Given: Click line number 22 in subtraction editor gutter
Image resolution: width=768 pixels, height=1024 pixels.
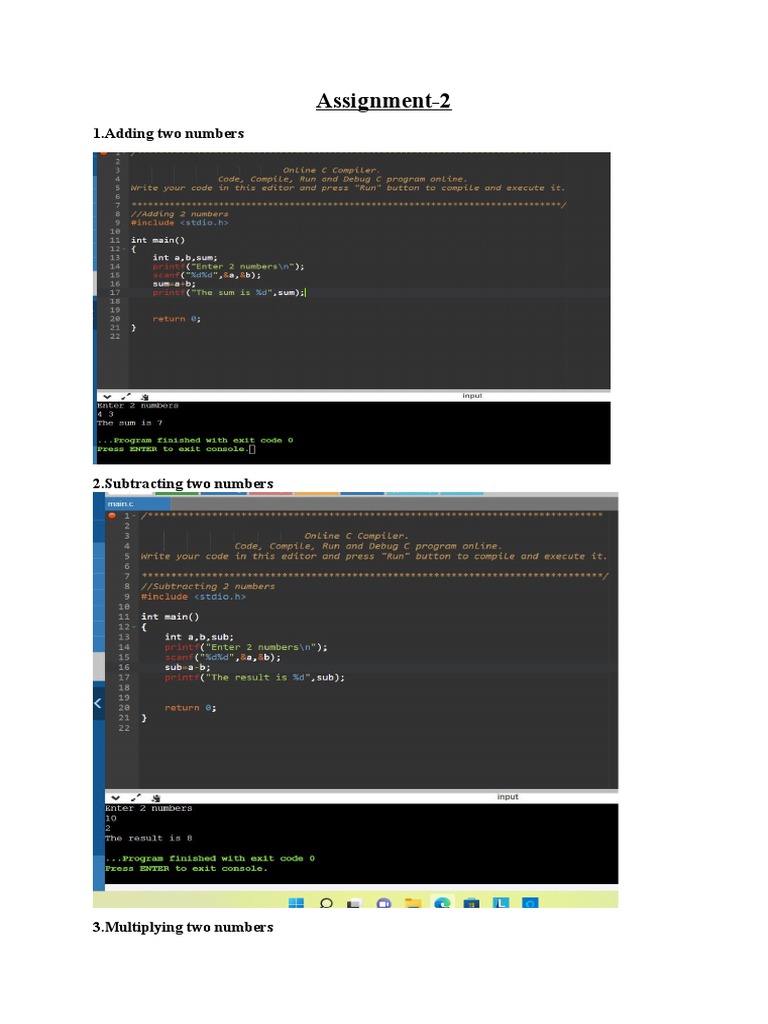Looking at the screenshot, I should [124, 728].
